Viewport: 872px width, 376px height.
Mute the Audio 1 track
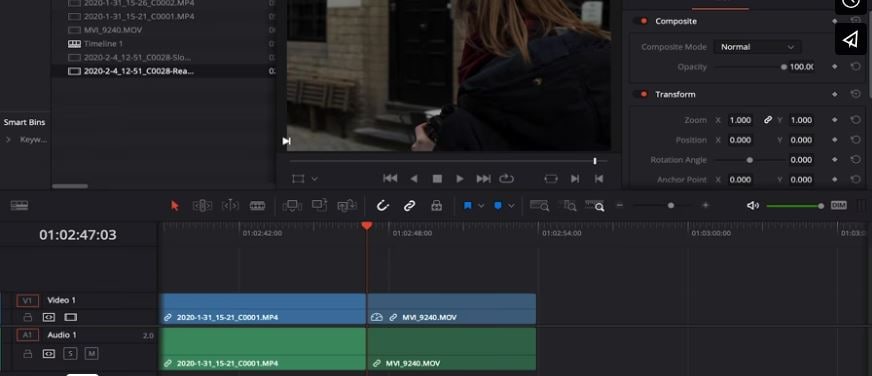pyautogui.click(x=91, y=353)
